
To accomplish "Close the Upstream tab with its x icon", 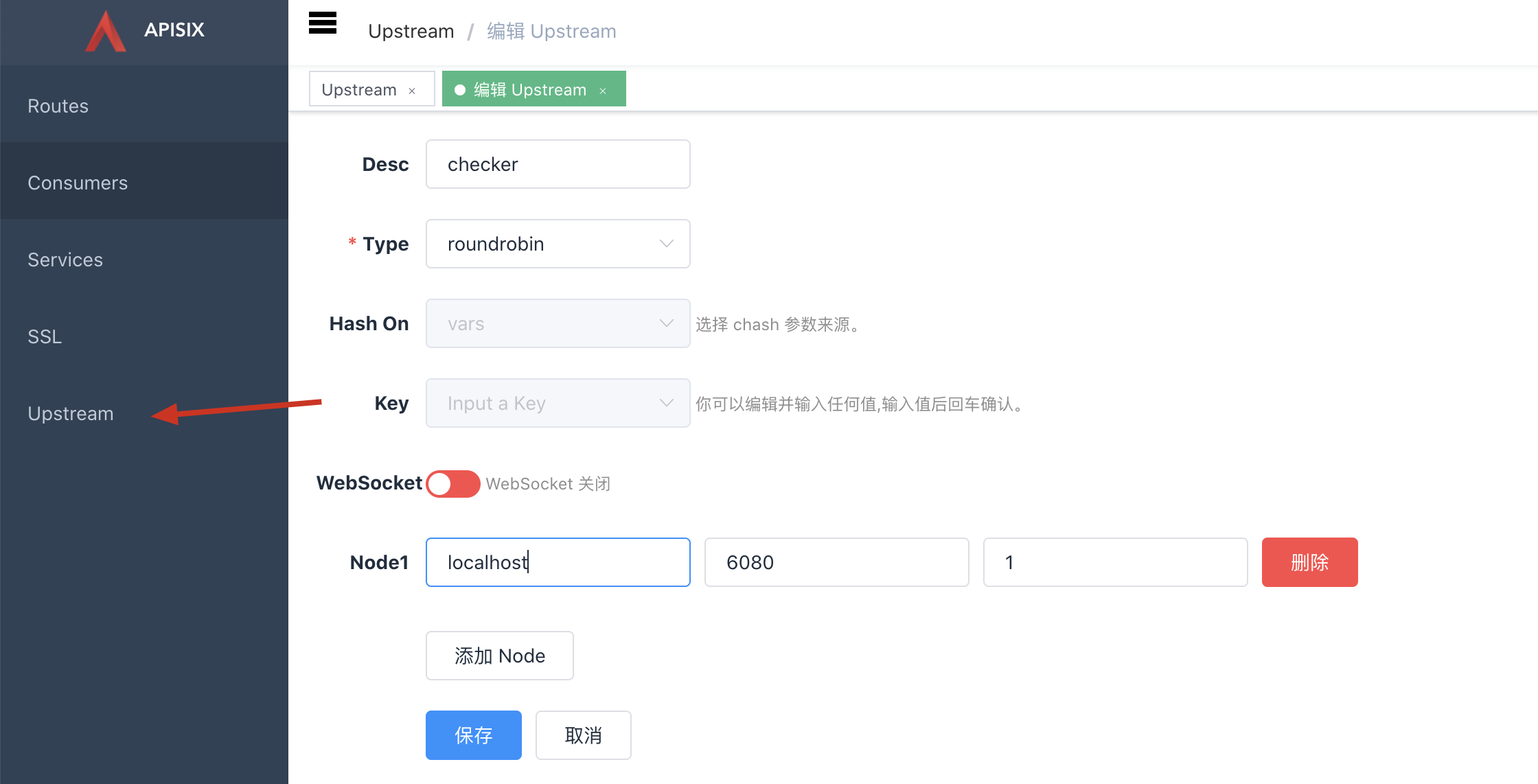I will [x=412, y=90].
